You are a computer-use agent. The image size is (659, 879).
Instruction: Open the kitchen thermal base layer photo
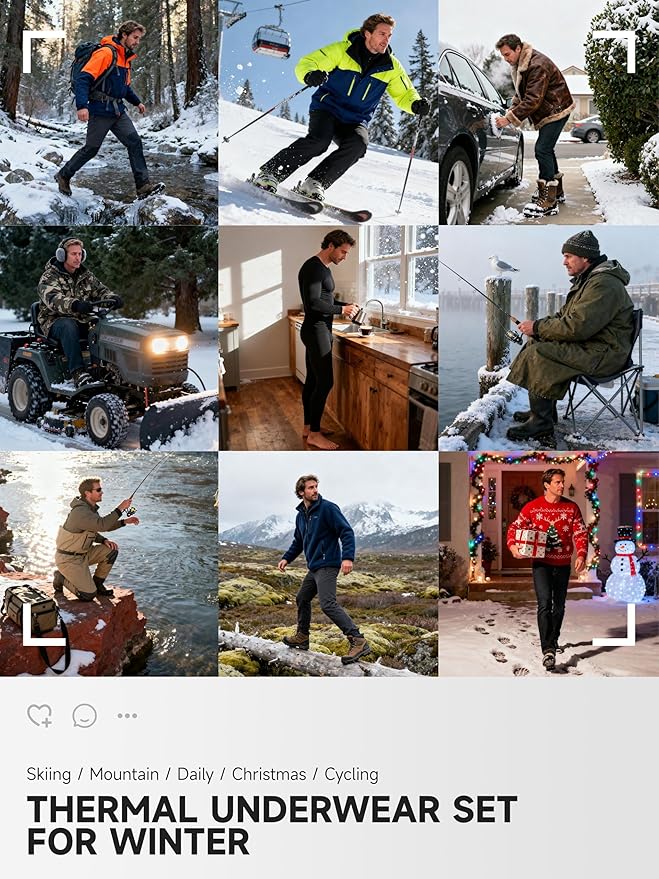328,338
